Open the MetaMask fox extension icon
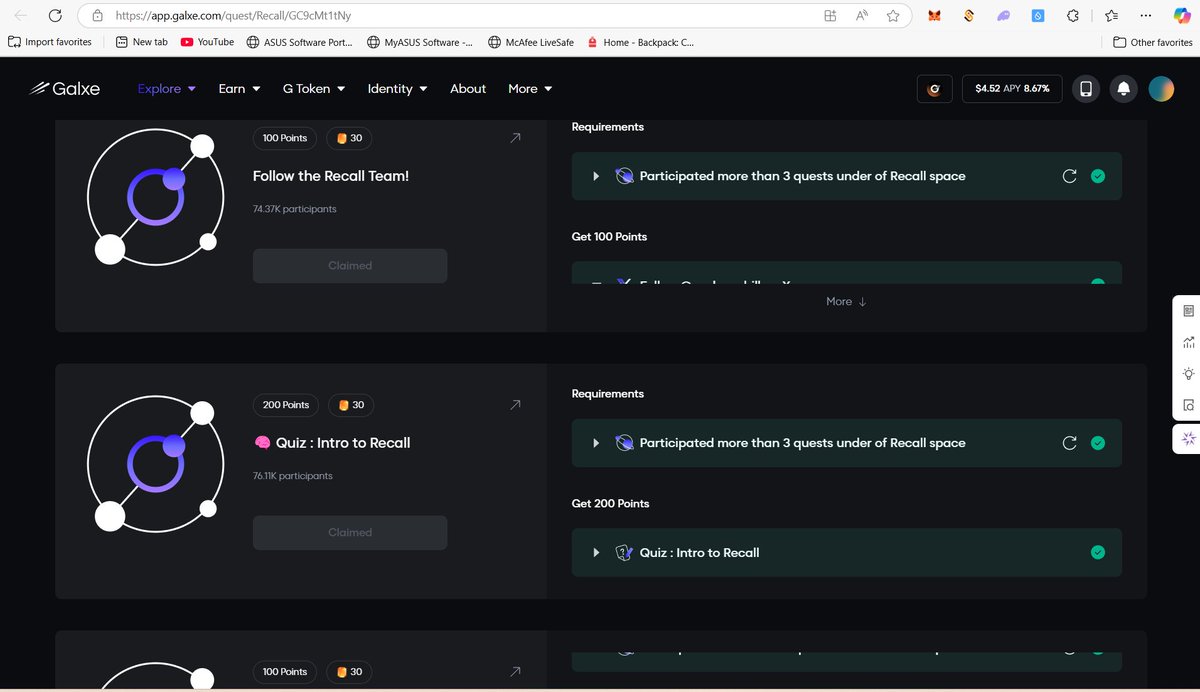This screenshot has width=1200, height=692. tap(936, 16)
